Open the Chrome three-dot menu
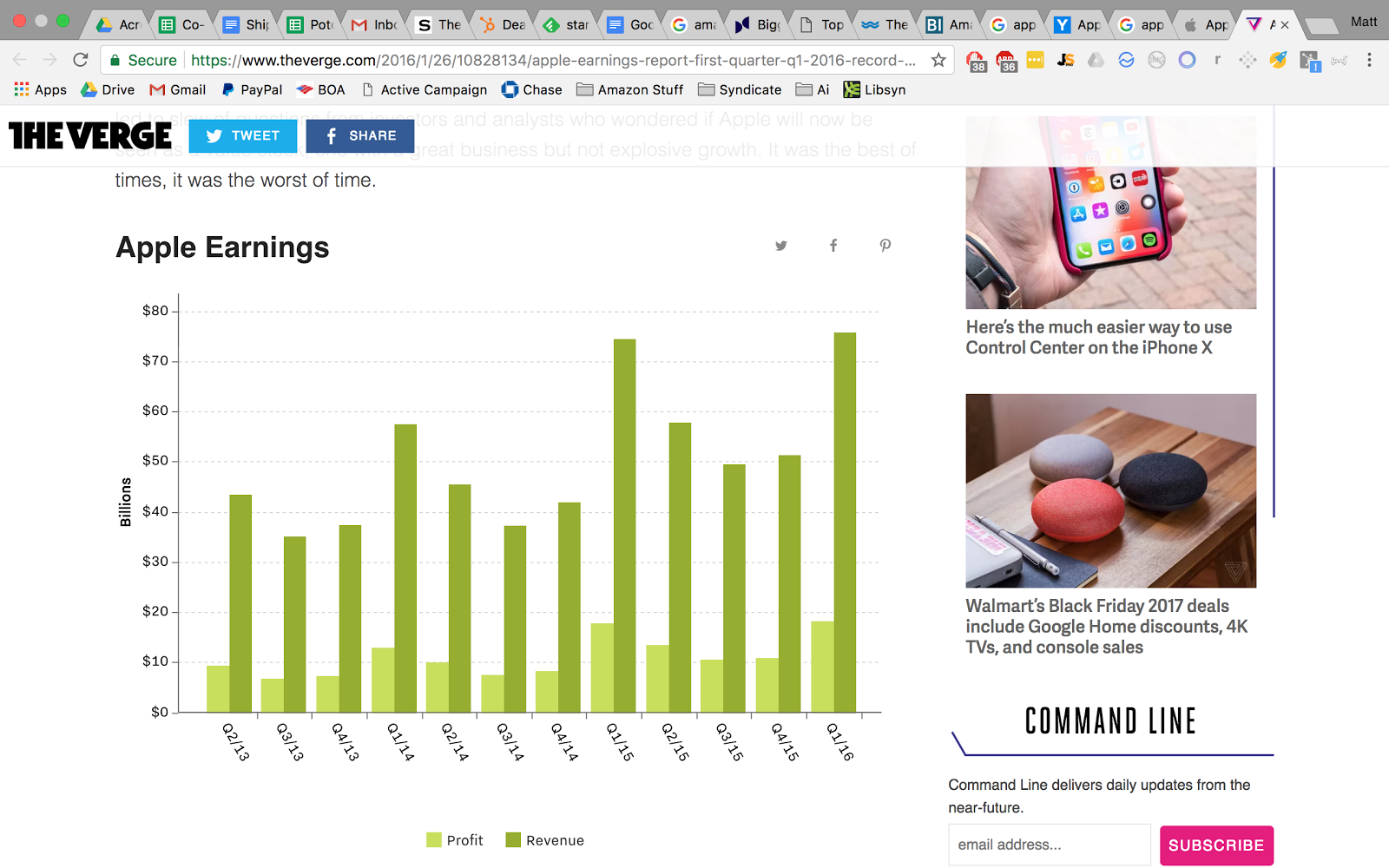 1369,60
